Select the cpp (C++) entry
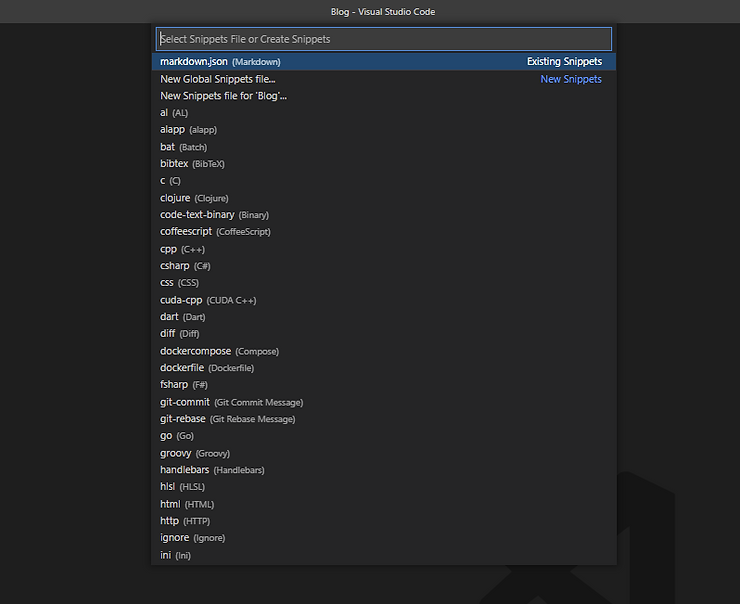The height and width of the screenshot is (604, 740). click(182, 249)
